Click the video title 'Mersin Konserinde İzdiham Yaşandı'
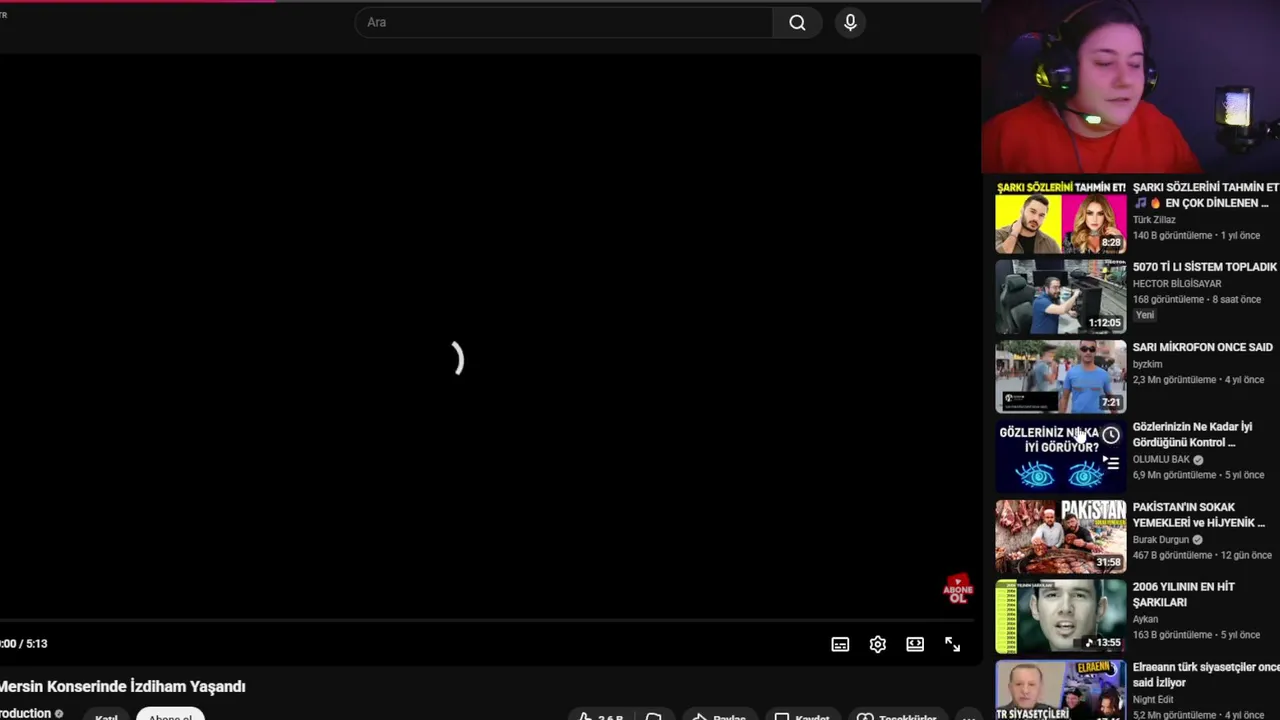 (122, 687)
